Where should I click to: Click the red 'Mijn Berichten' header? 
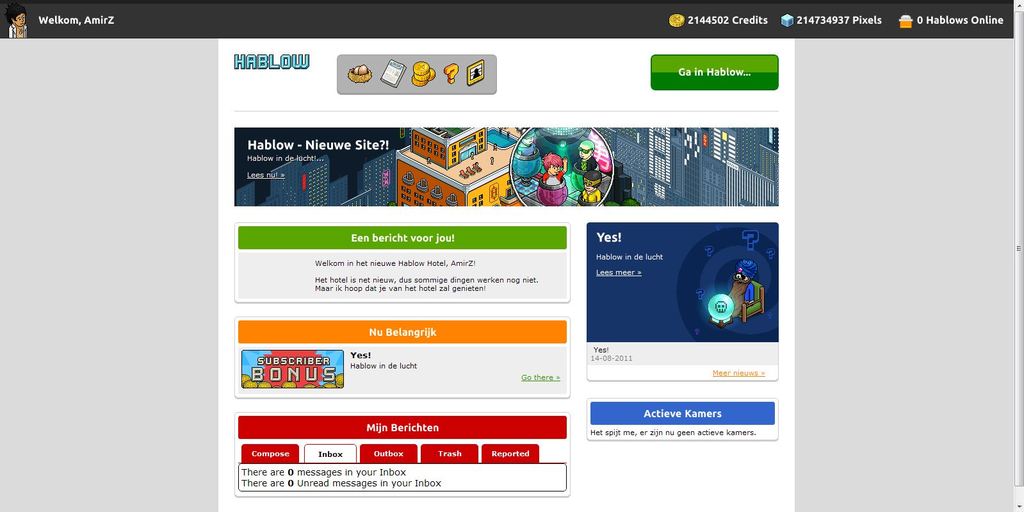point(402,427)
